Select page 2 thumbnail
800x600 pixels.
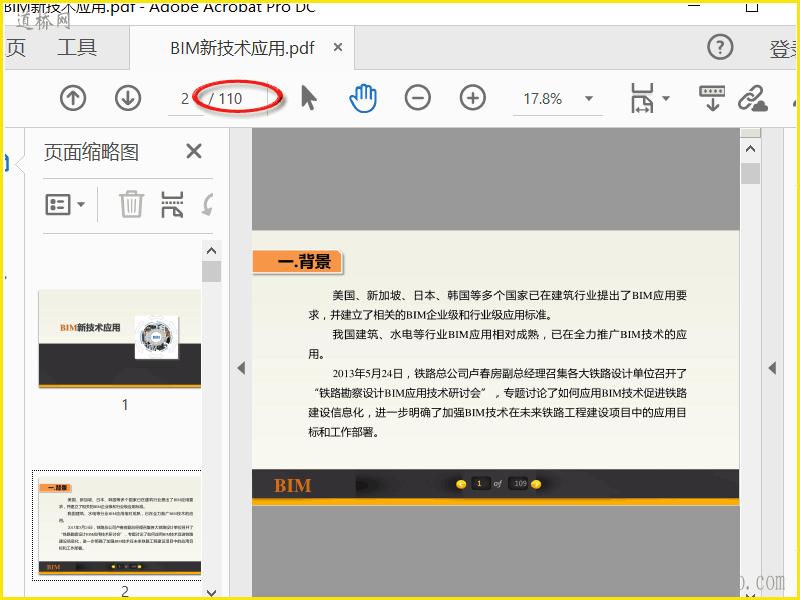pyautogui.click(x=120, y=526)
